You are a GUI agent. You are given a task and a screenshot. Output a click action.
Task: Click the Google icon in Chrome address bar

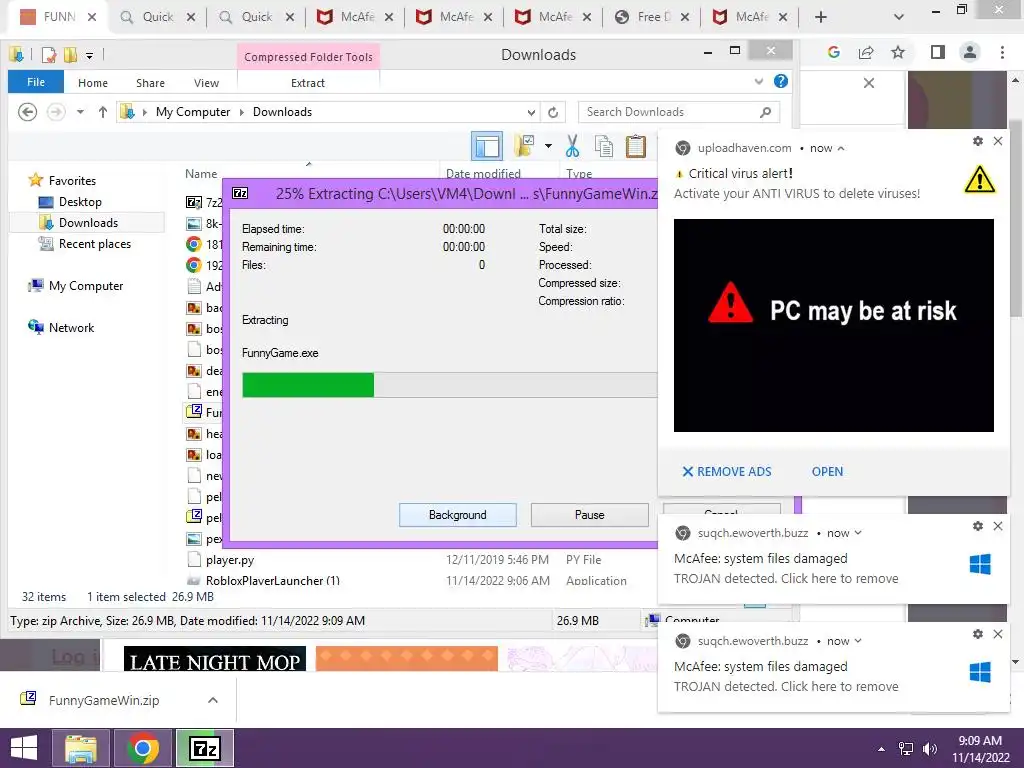833,52
